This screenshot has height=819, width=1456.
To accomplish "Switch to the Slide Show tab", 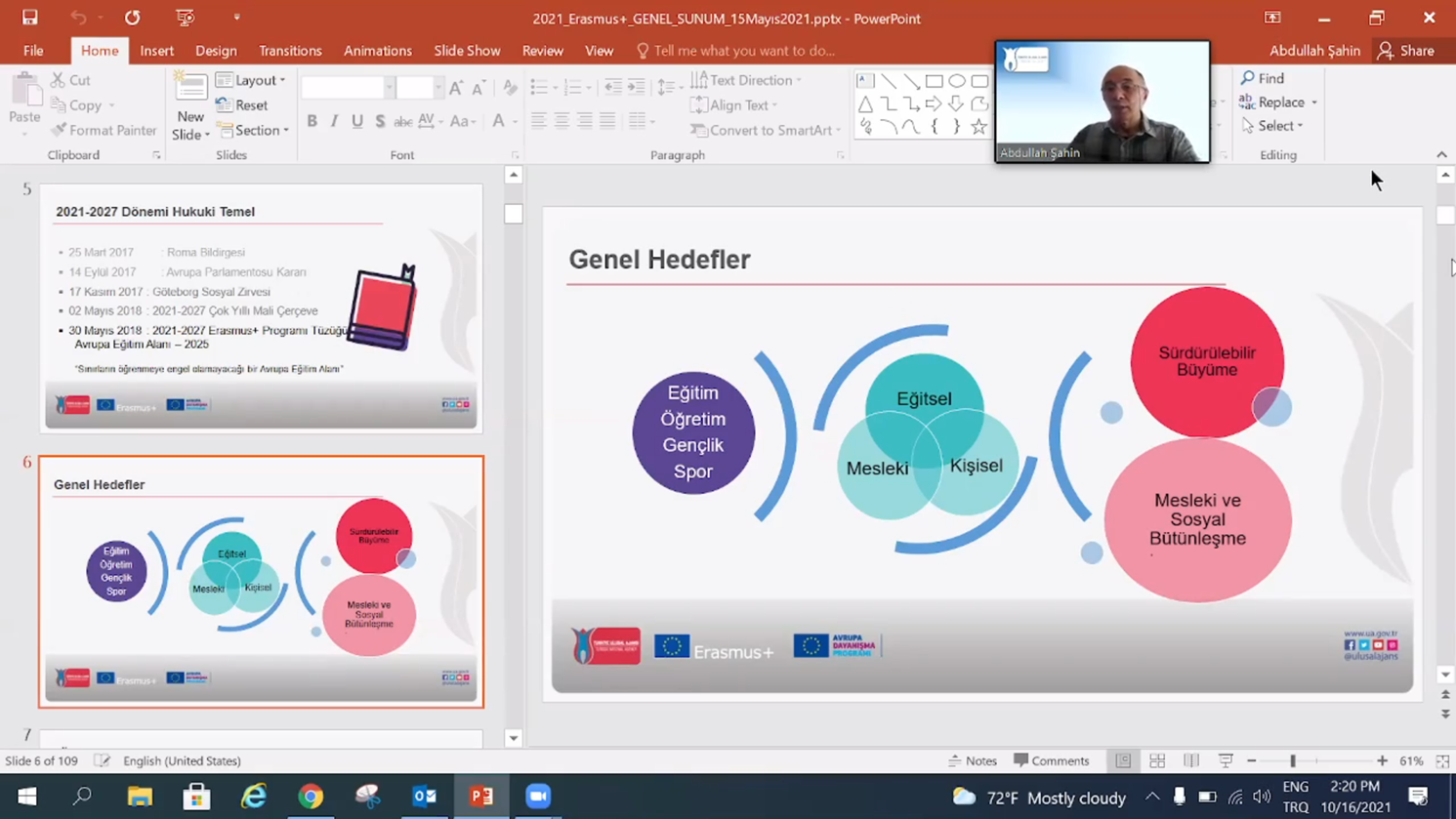I will [x=467, y=51].
